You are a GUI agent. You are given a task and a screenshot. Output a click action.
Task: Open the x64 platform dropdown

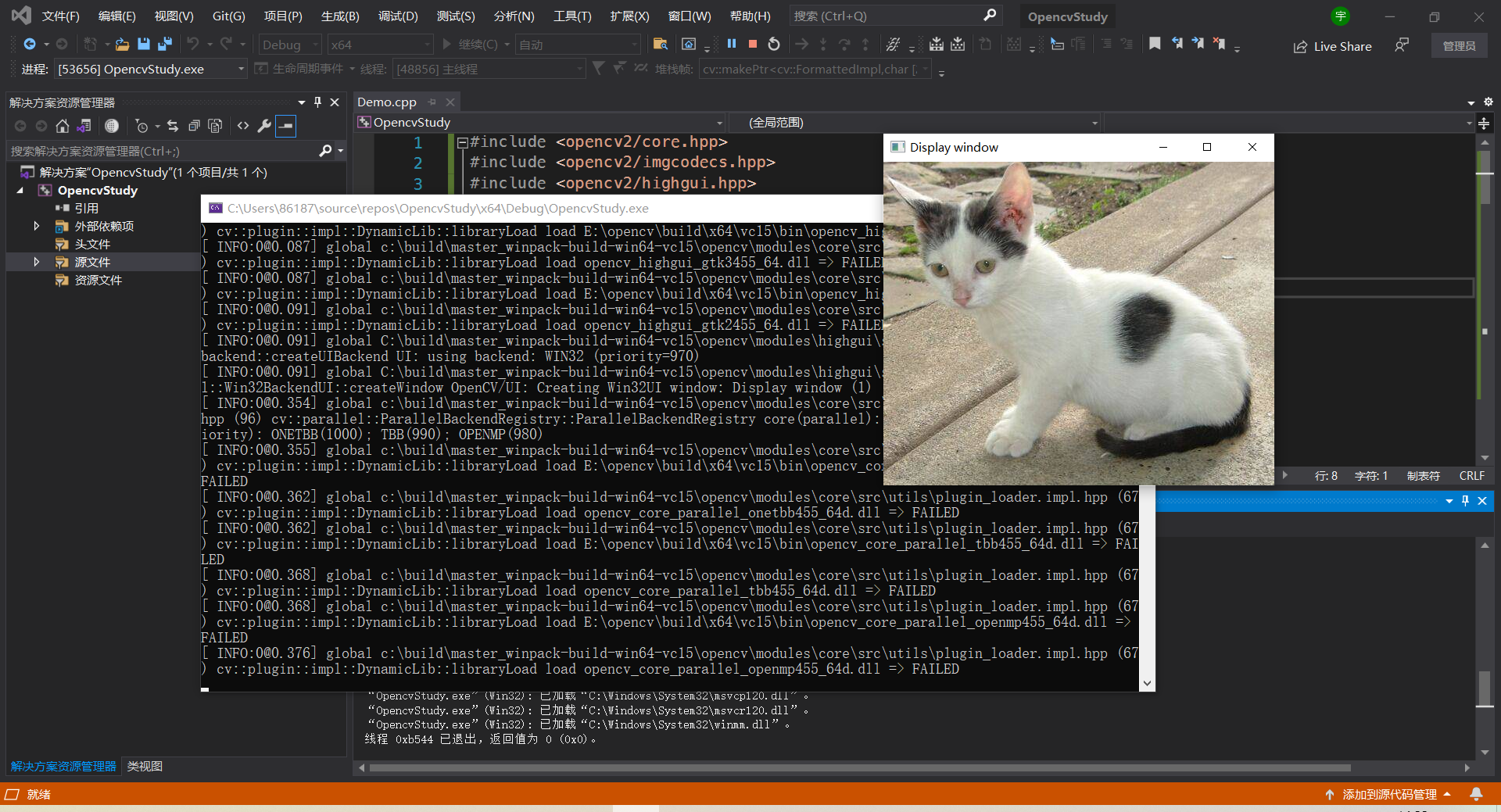380,45
